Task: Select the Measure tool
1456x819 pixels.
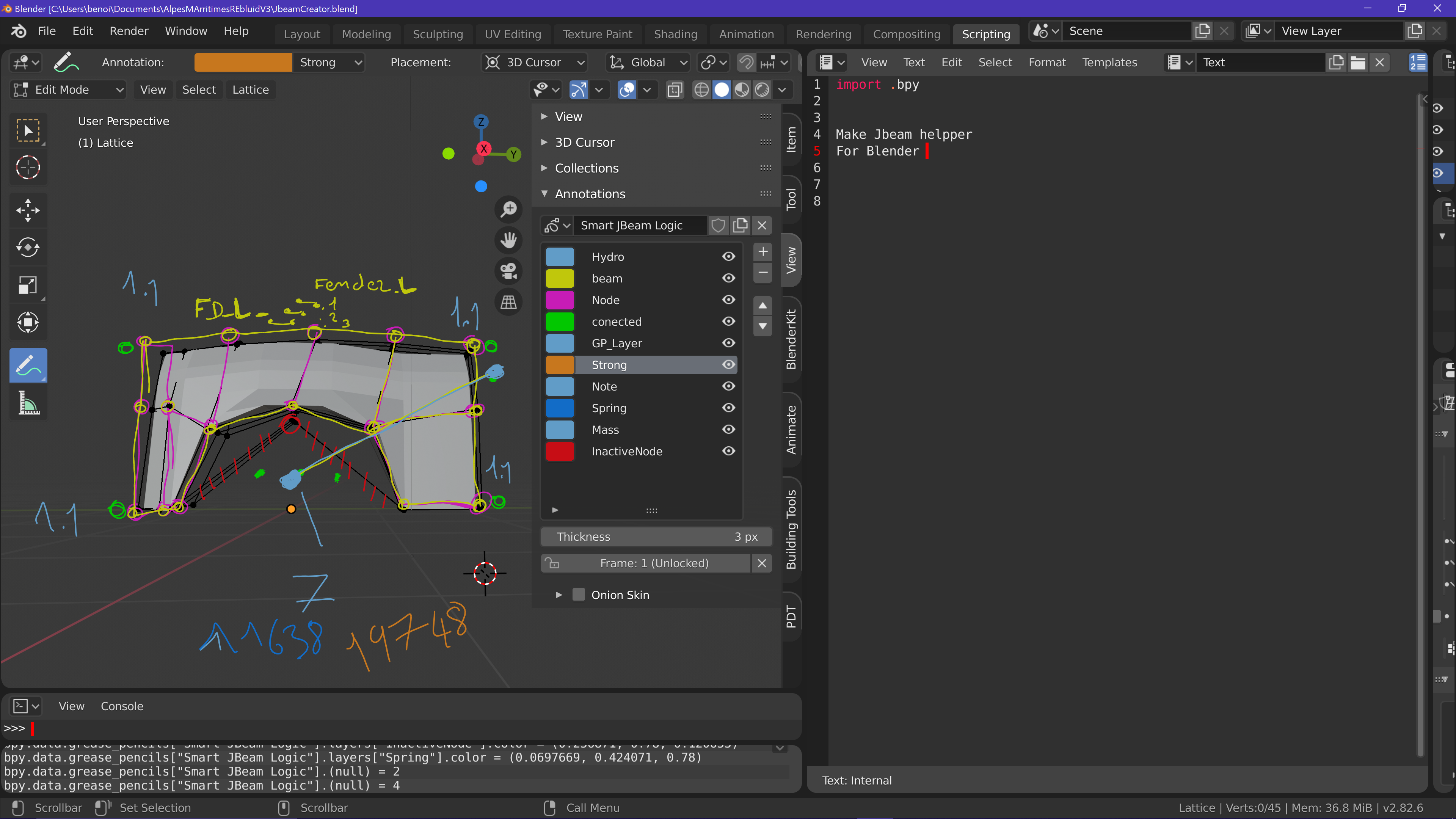Action: 28,403
